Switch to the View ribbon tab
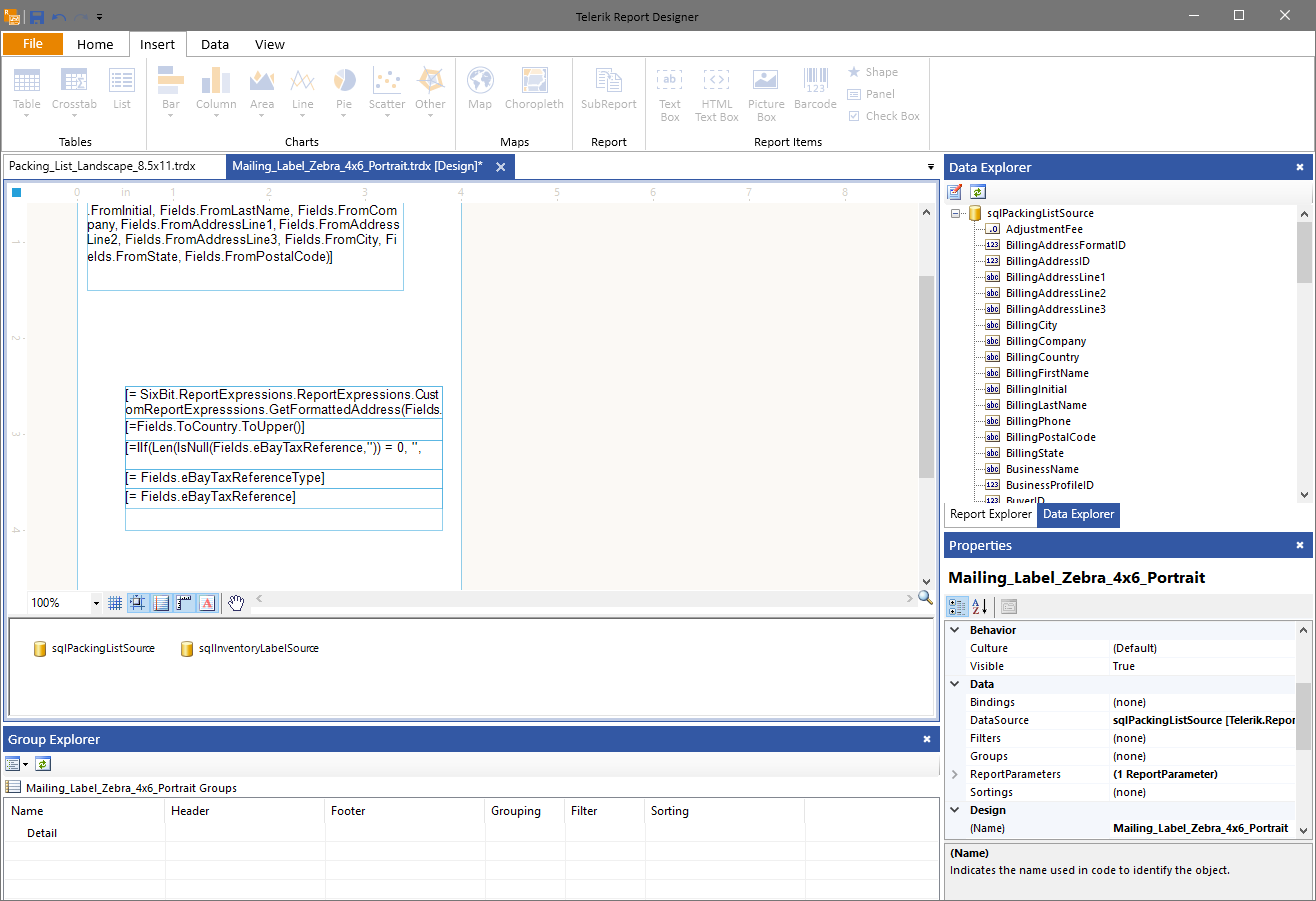This screenshot has height=901, width=1316. 270,44
